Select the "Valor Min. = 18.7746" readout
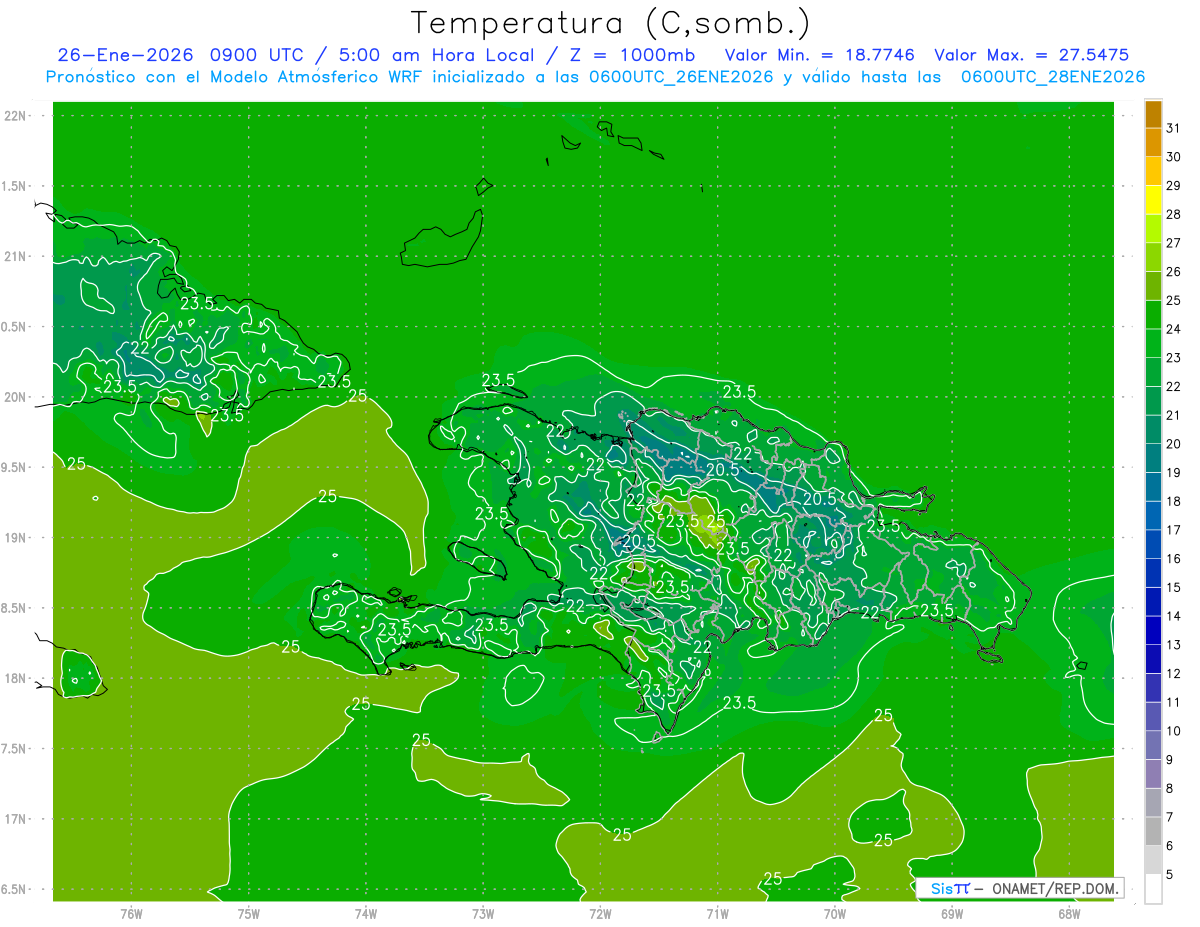 [x=819, y=55]
